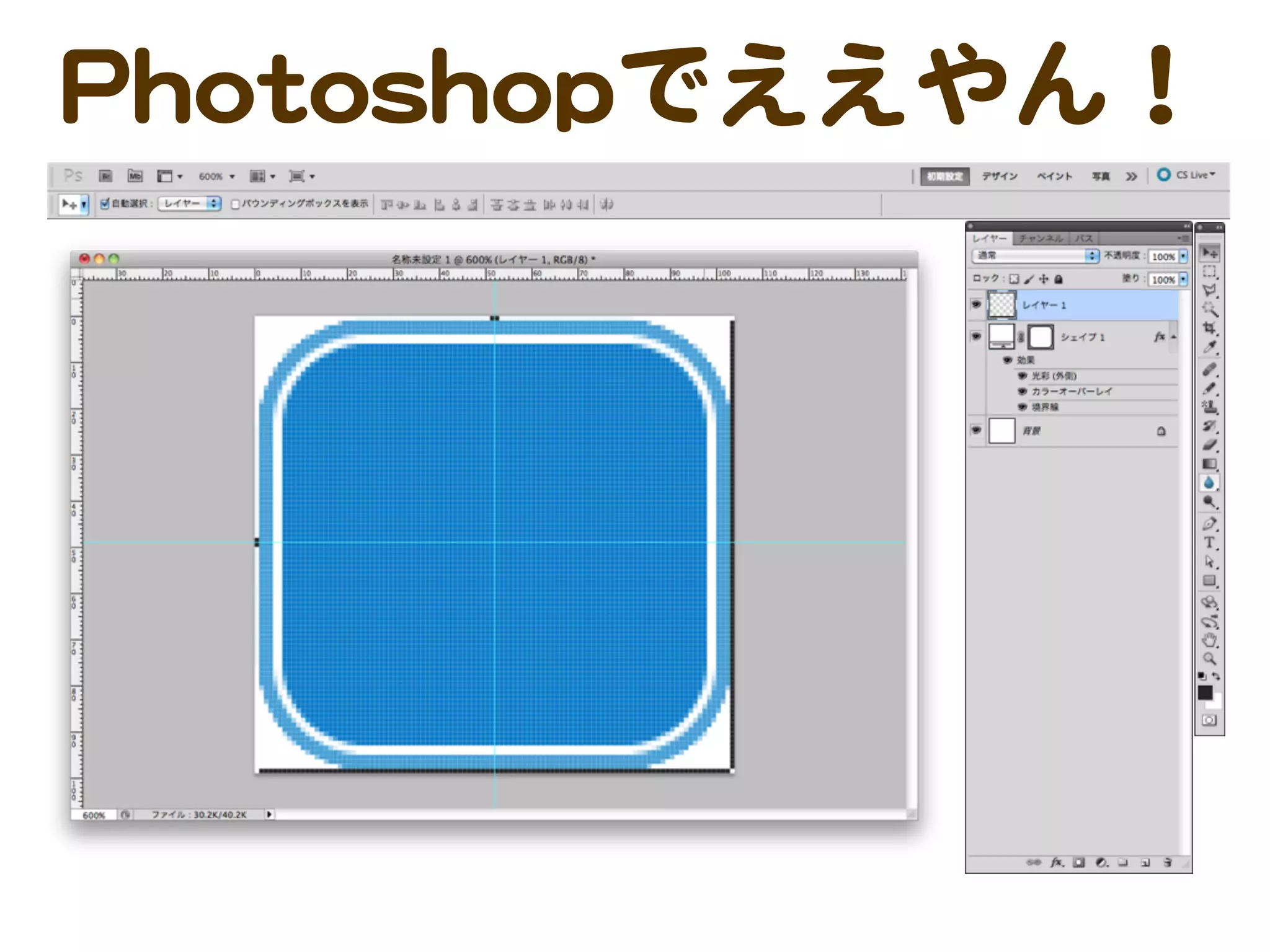
Task: Toggle lock transparent pixels
Action: point(1014,279)
